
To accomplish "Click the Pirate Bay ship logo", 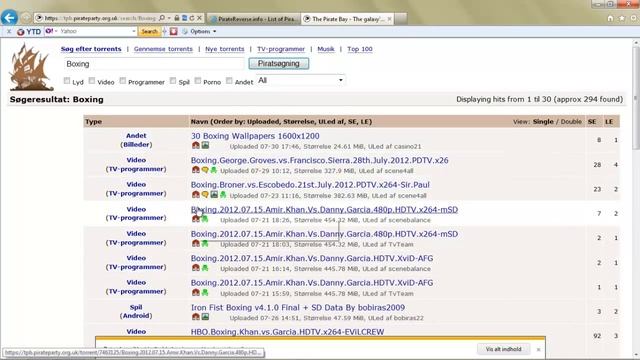I will [31, 67].
